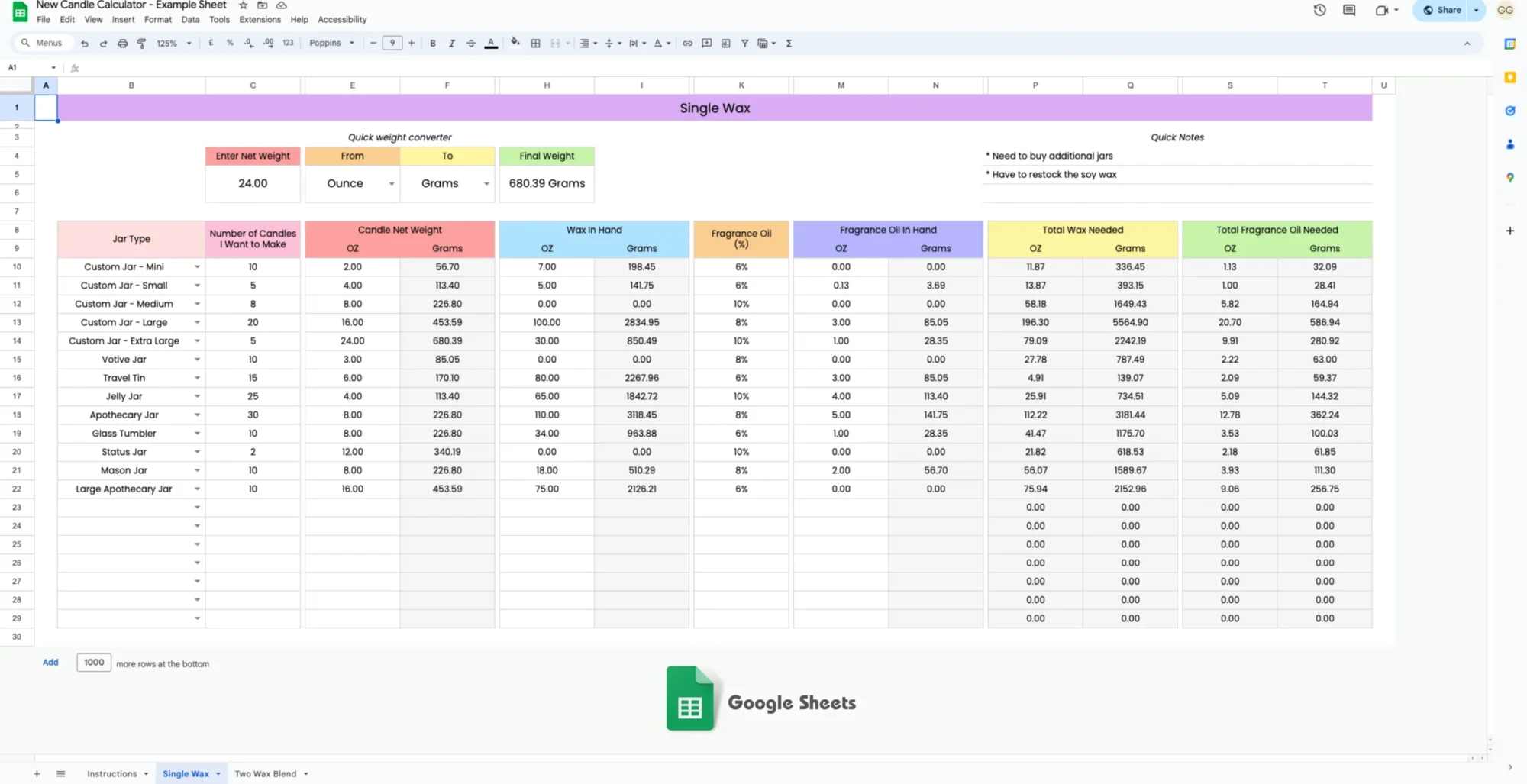Open the Google Sheets home icon
Viewport: 1527px width, 784px height.
20,11
